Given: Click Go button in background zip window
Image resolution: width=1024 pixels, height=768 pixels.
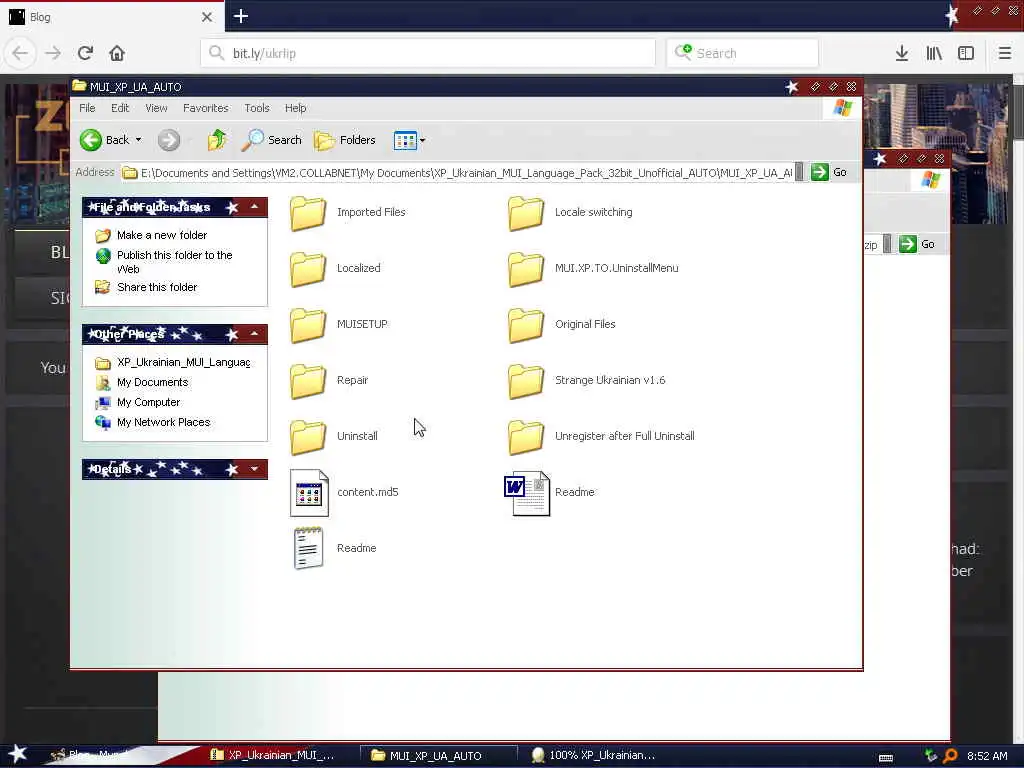Looking at the screenshot, I should coord(918,244).
